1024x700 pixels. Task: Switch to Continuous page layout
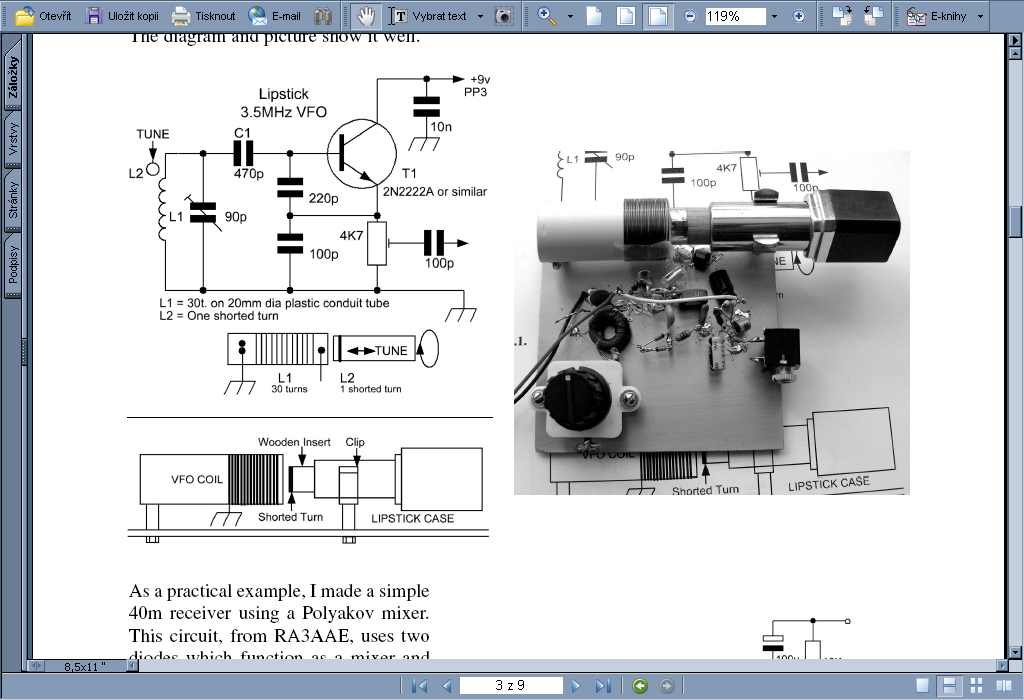tap(950, 686)
